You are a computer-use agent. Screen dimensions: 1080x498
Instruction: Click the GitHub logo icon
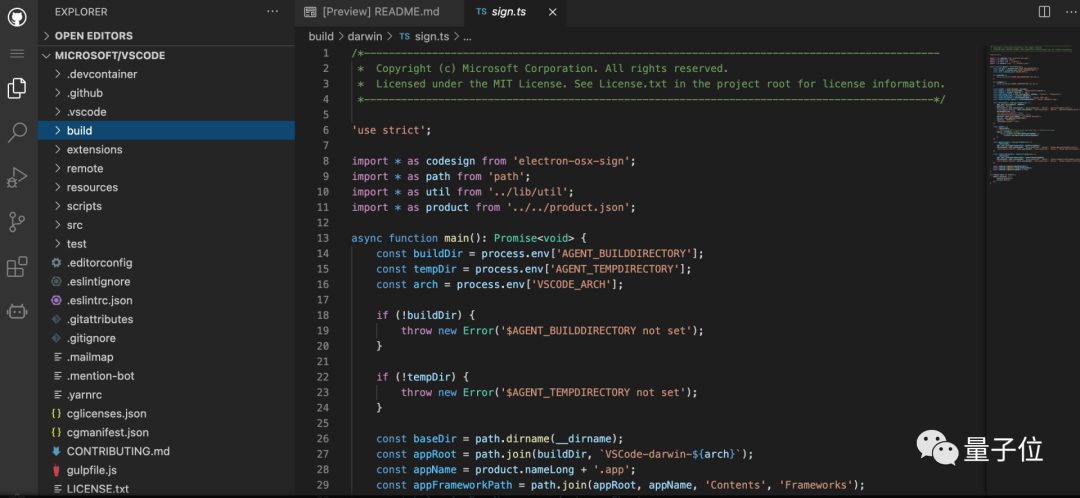click(17, 17)
